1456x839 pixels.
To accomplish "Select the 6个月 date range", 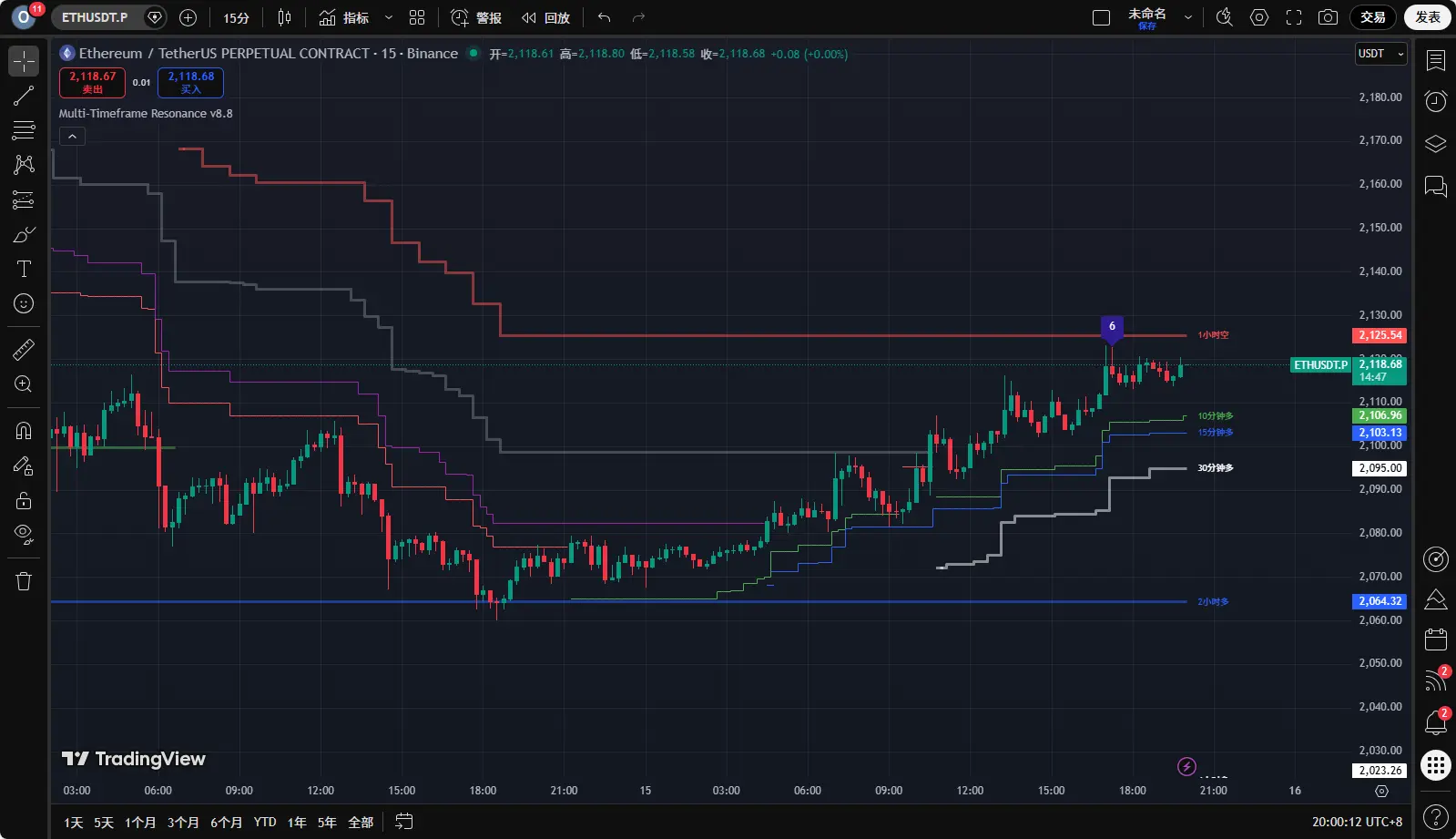I will (226, 823).
